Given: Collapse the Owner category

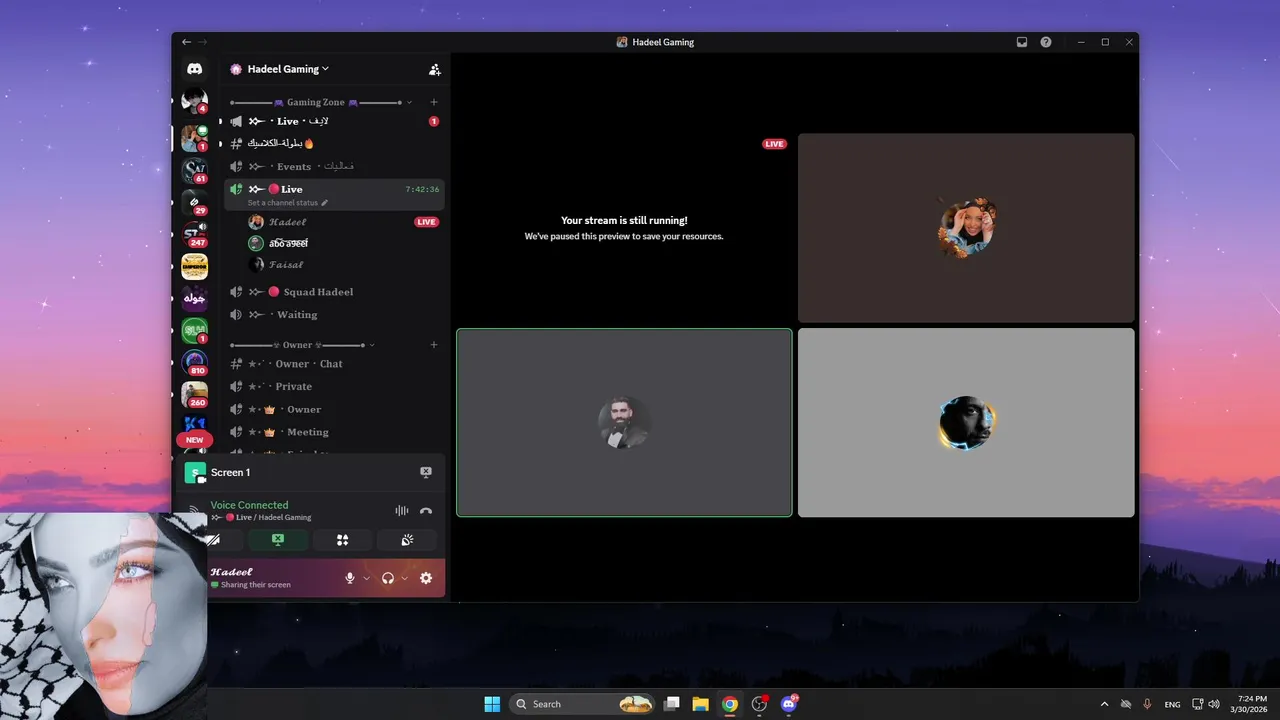Looking at the screenshot, I should tap(371, 345).
